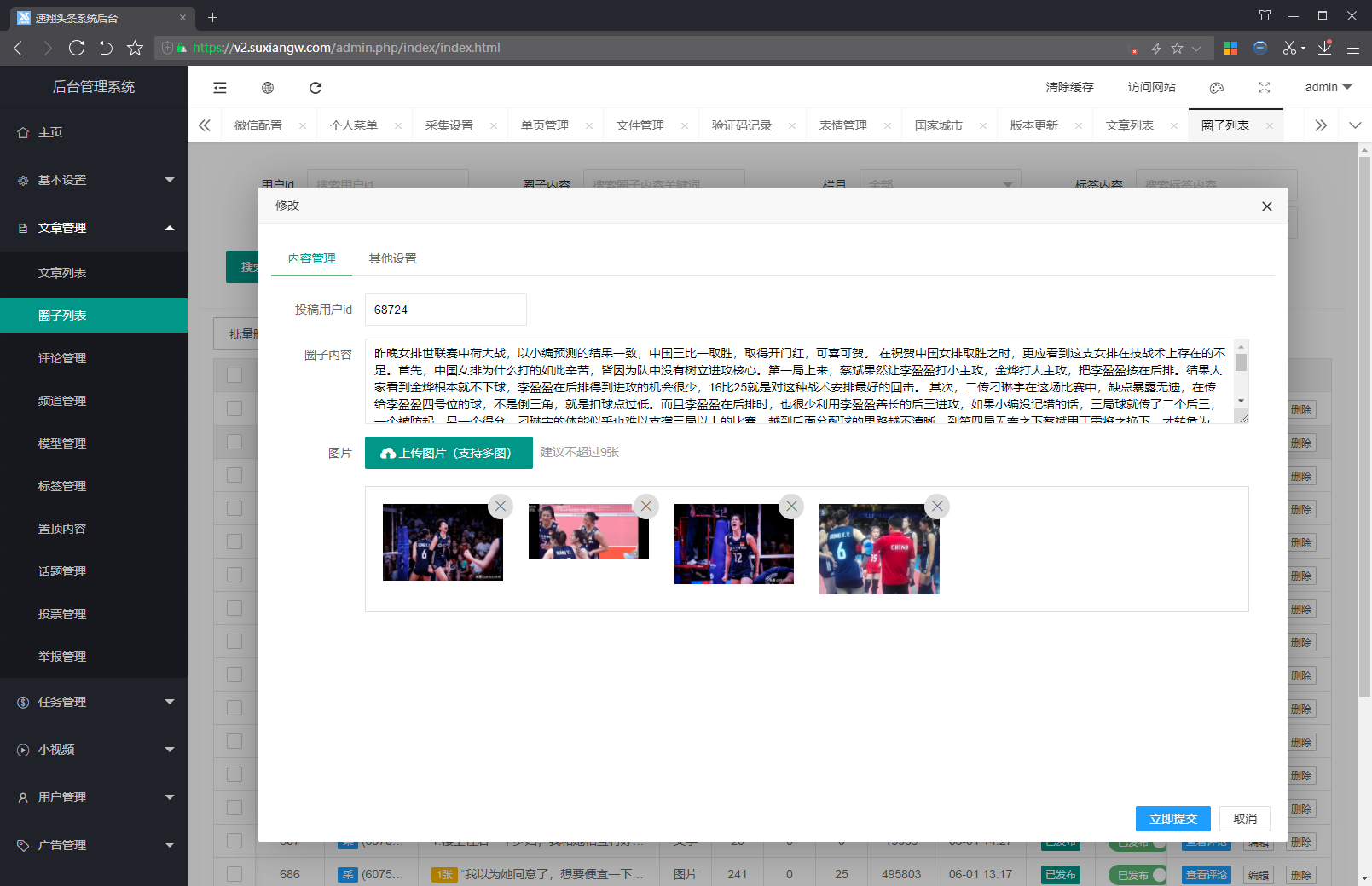Viewport: 1372px width, 886px height.
Task: Remove the third uploaded image
Action: [791, 506]
